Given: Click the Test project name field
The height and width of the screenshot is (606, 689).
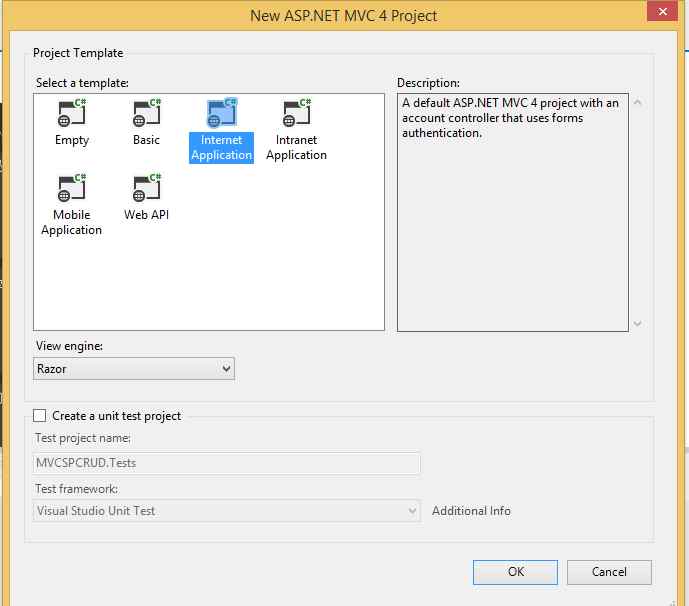Looking at the screenshot, I should [x=226, y=463].
